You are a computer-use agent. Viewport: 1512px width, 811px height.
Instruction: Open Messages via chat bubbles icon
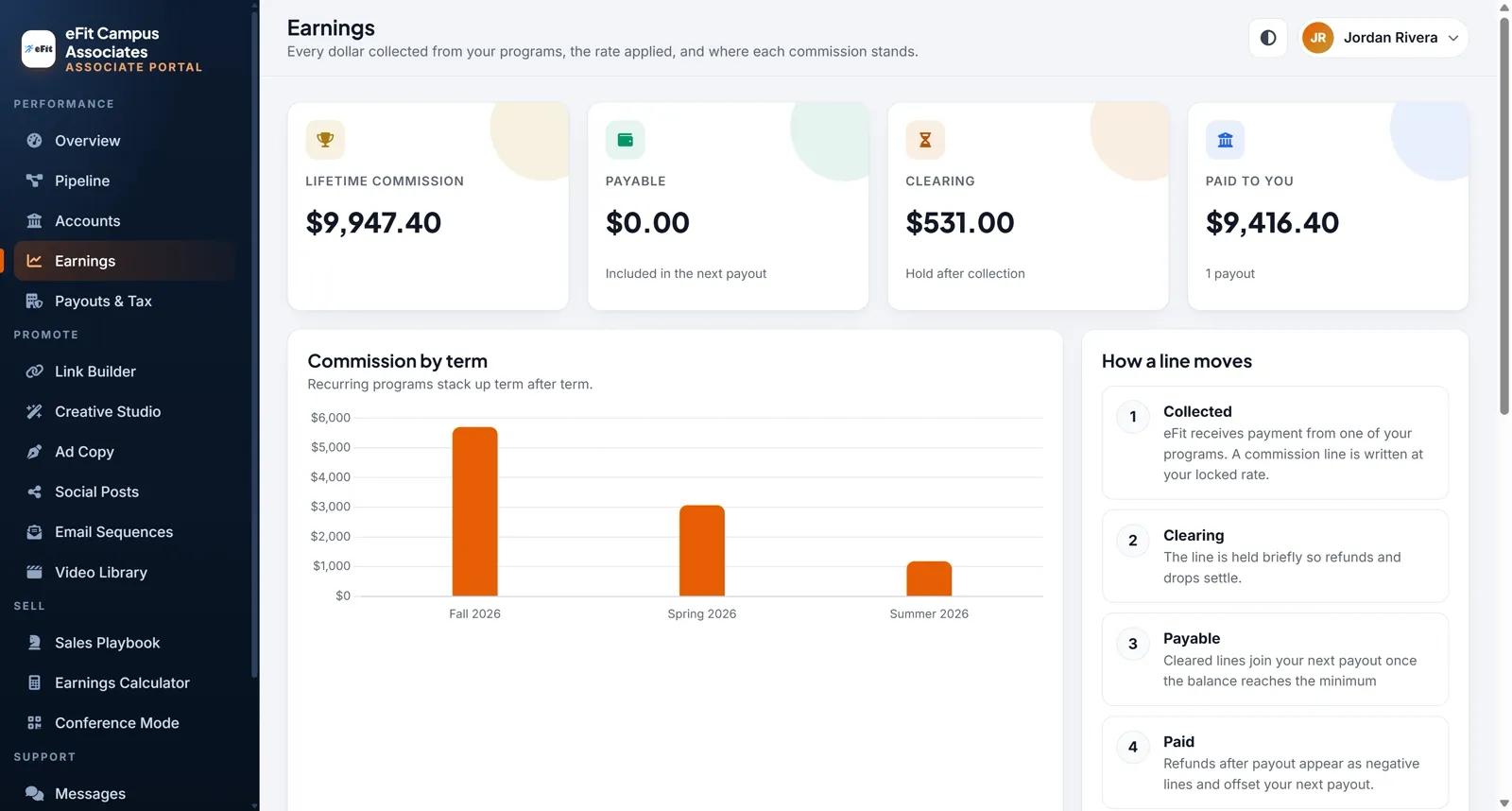pos(34,794)
